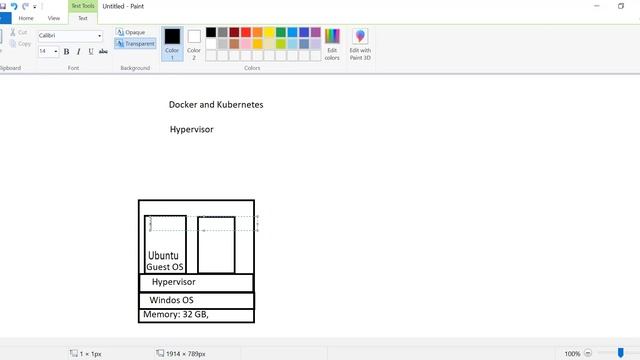The image size is (640, 360).
Task: Pick the brown color swatch
Action: click(234, 44)
